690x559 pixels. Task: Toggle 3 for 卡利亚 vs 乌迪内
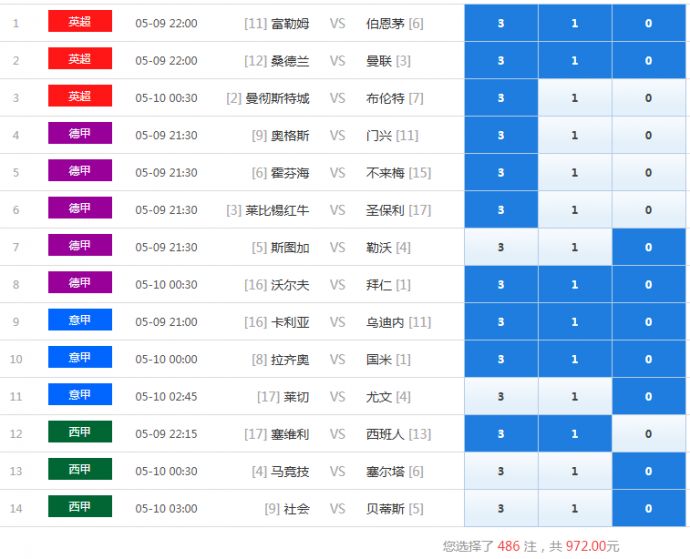point(501,322)
